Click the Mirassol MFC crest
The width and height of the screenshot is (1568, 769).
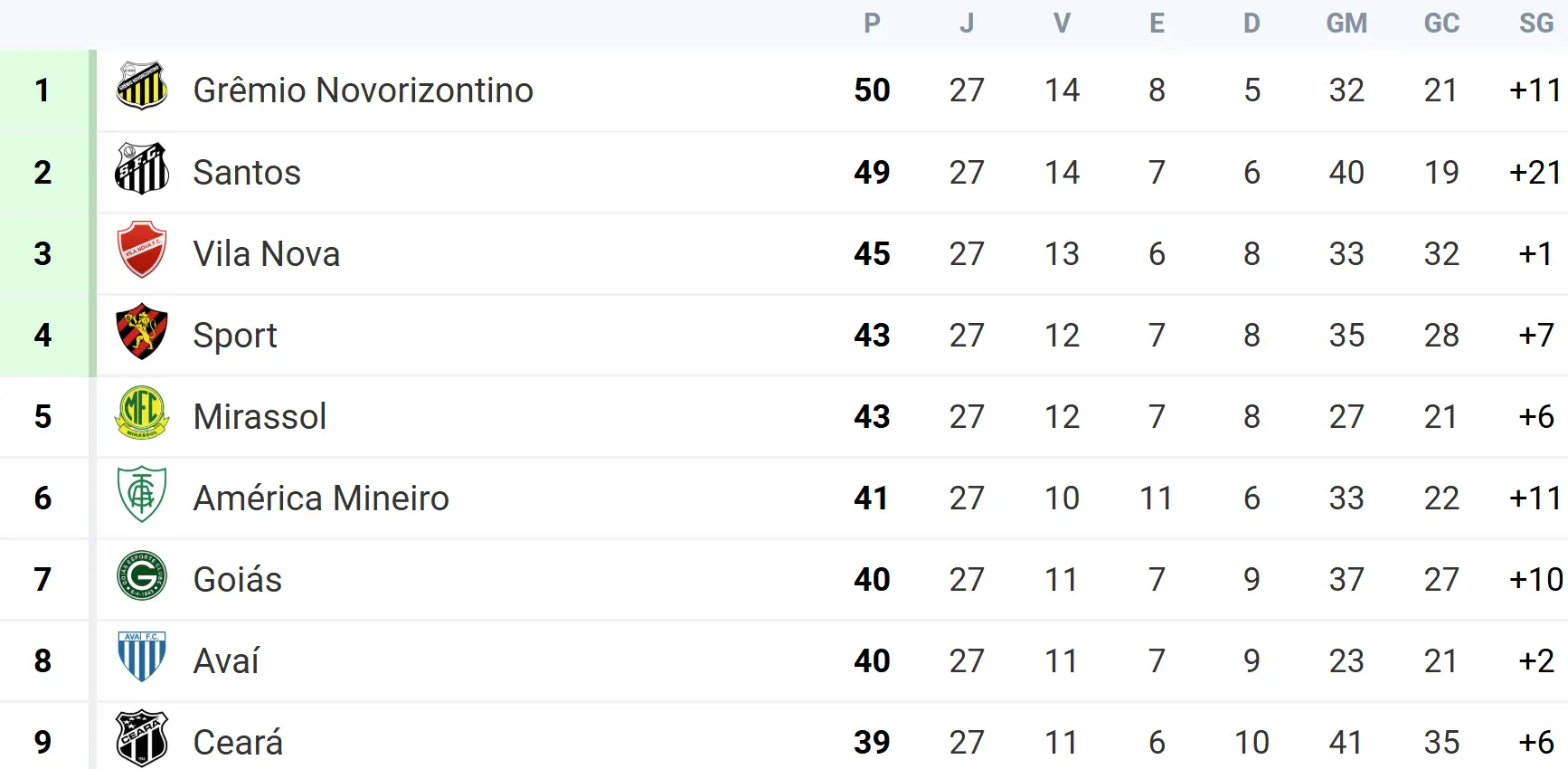click(x=142, y=413)
